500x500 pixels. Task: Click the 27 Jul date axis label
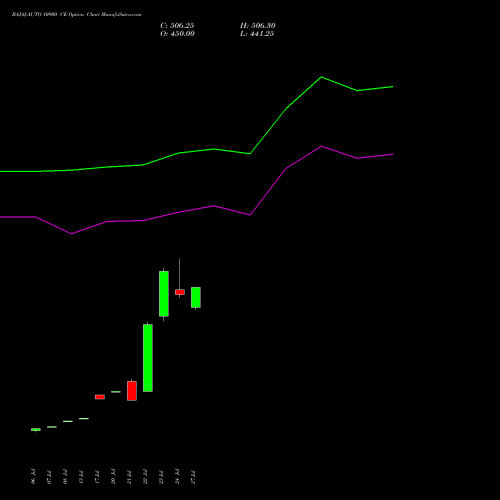pos(193,477)
